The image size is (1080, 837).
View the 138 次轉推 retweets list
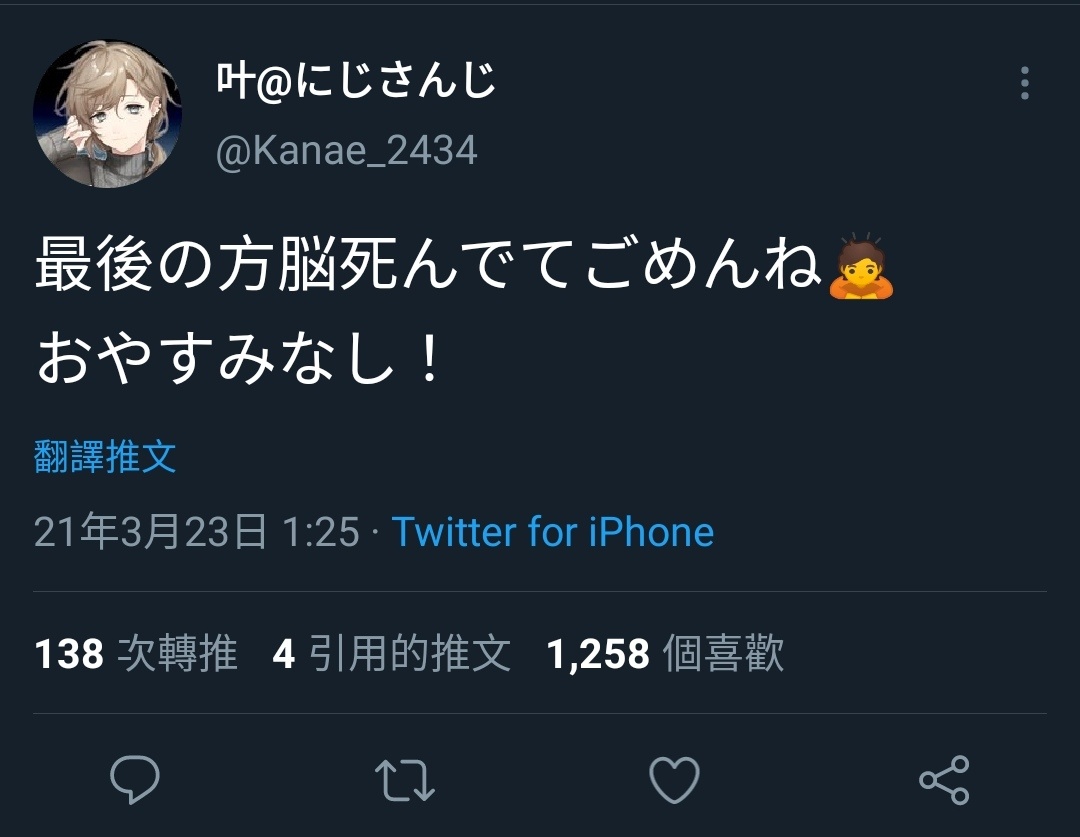point(136,652)
